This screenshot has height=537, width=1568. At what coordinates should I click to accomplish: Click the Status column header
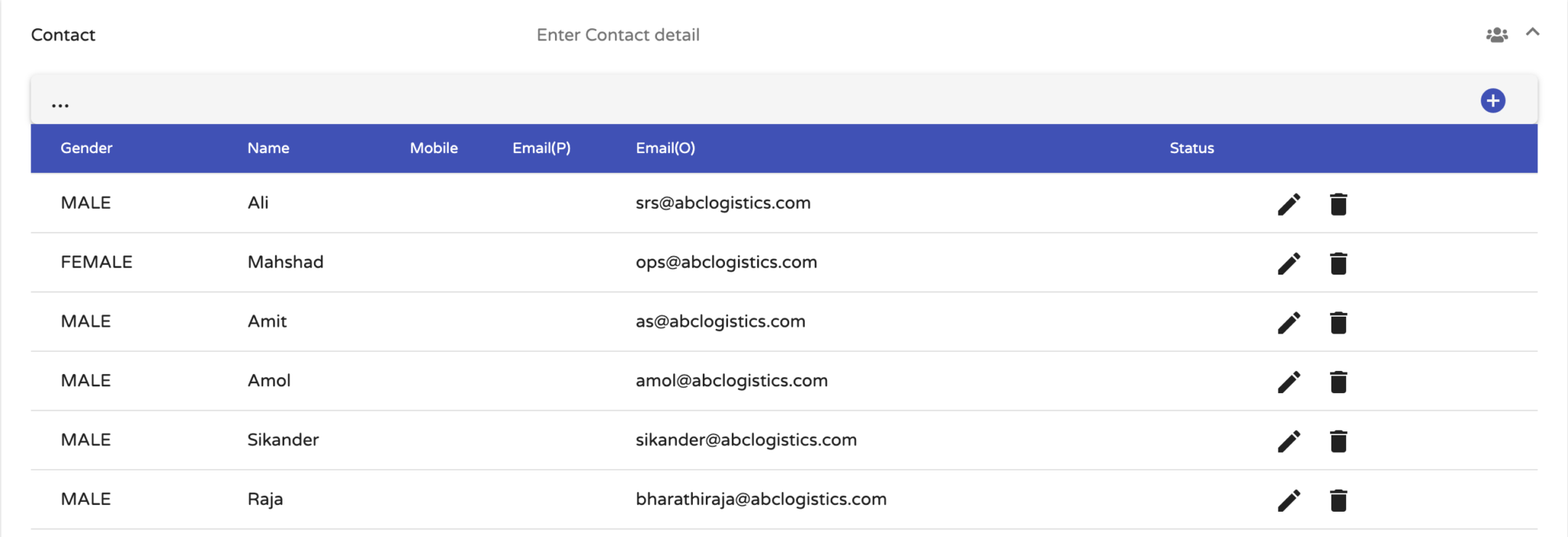pyautogui.click(x=1191, y=148)
